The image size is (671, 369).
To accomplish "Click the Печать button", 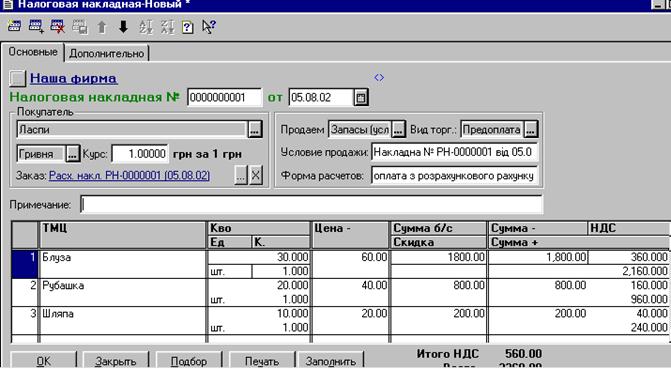I will [x=262, y=360].
